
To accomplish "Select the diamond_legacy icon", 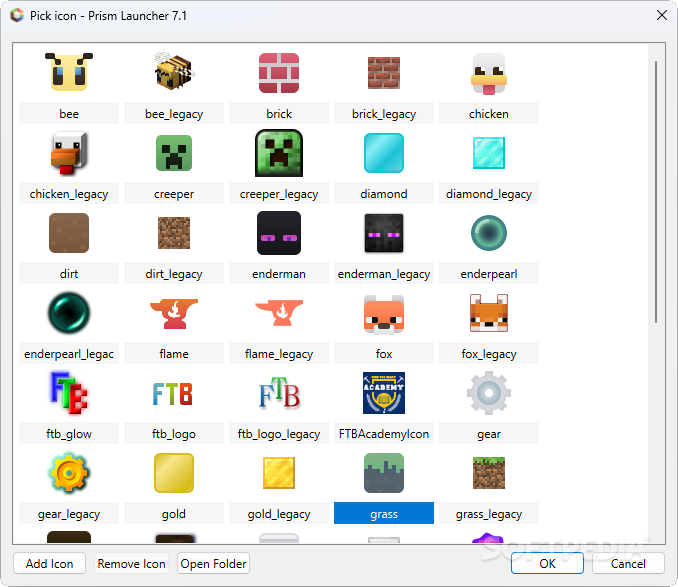I will (x=489, y=153).
